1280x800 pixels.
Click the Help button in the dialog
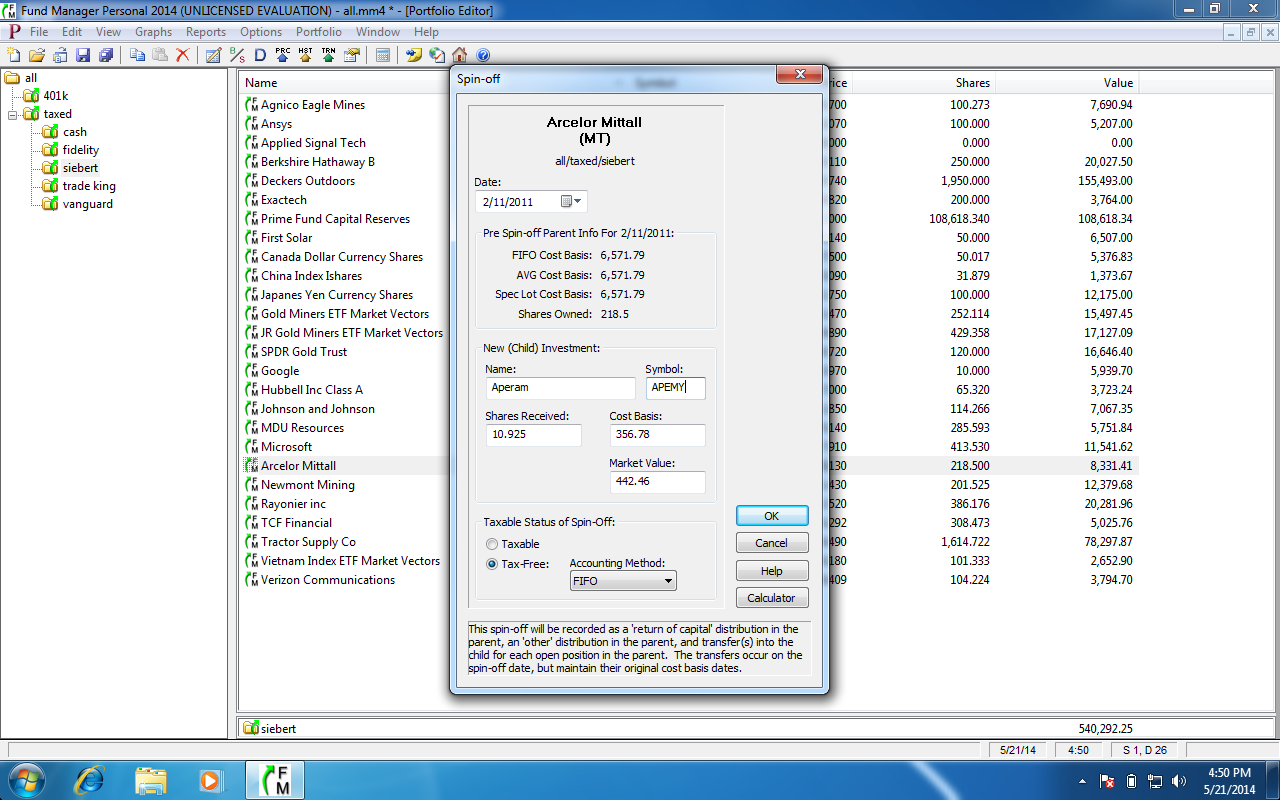(772, 570)
